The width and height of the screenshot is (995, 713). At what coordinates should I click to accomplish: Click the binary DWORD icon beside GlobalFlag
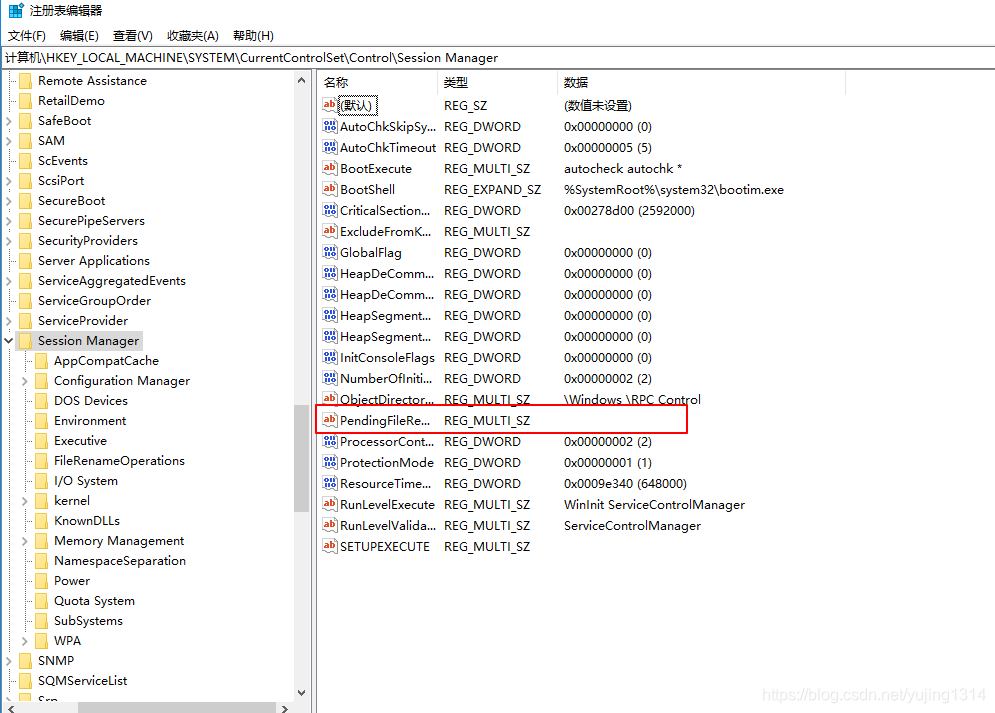(330, 252)
